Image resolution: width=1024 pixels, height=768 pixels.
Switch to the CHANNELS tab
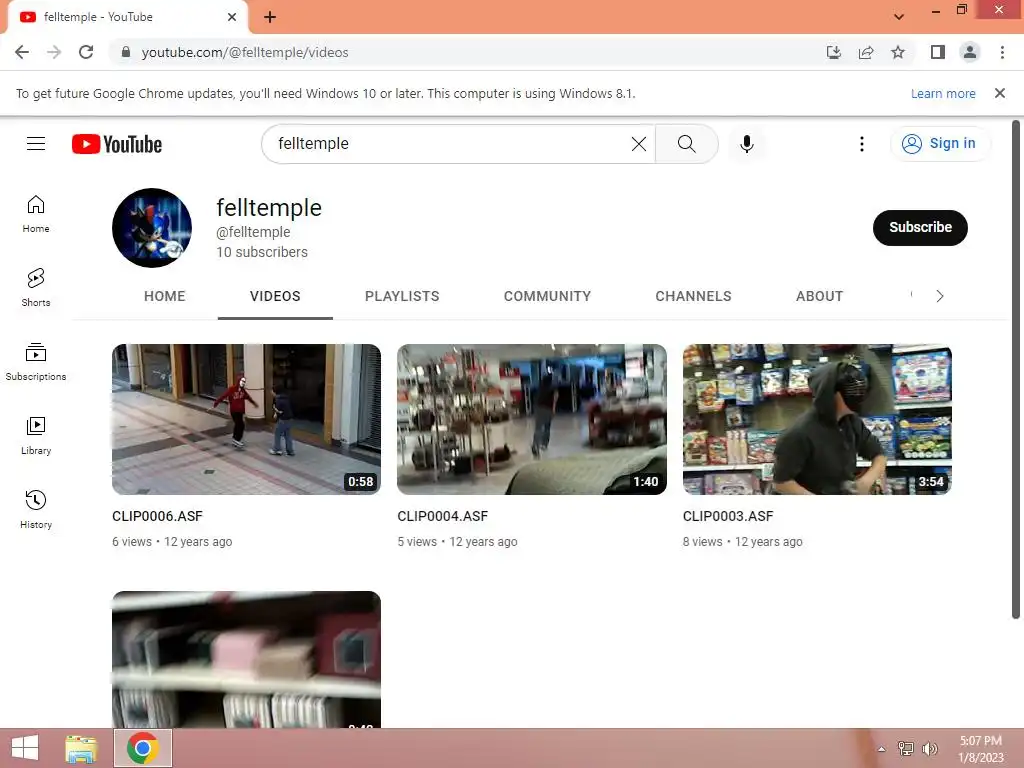pos(694,296)
